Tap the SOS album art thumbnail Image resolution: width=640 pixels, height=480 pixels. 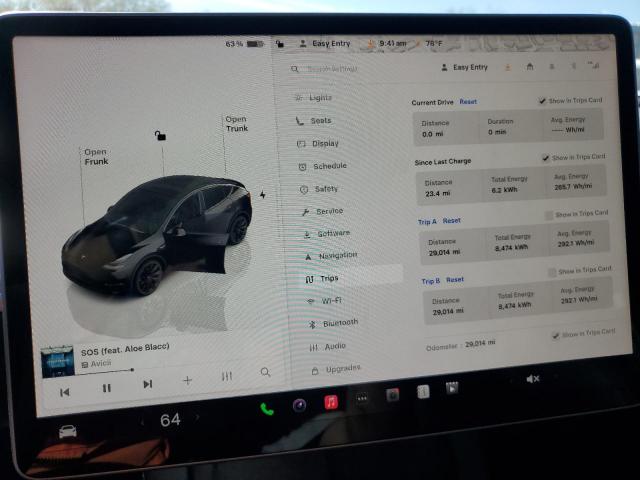[x=58, y=362]
